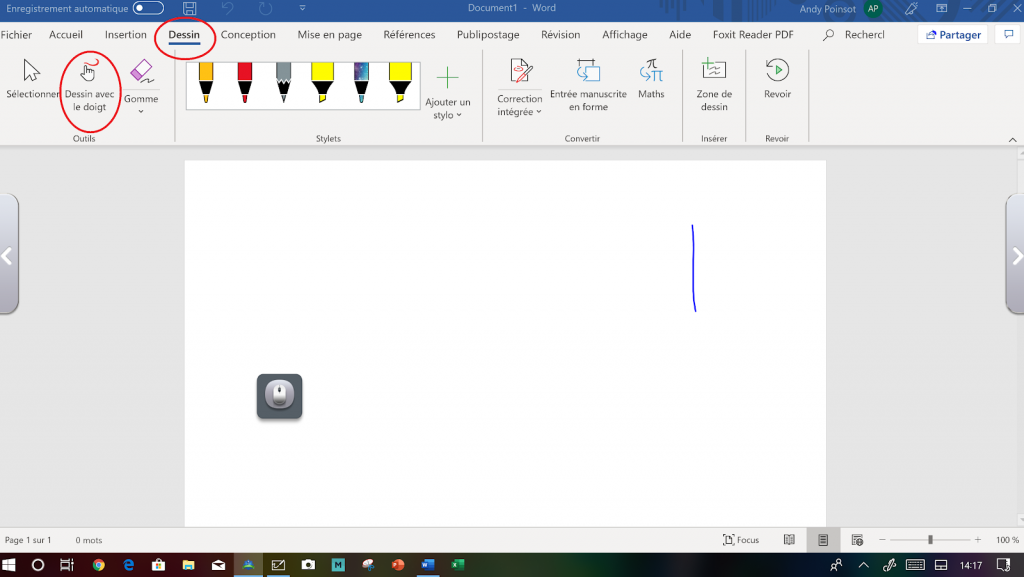Click the 0 mots word count
Viewport: 1024px width, 577px height.
[x=89, y=540]
